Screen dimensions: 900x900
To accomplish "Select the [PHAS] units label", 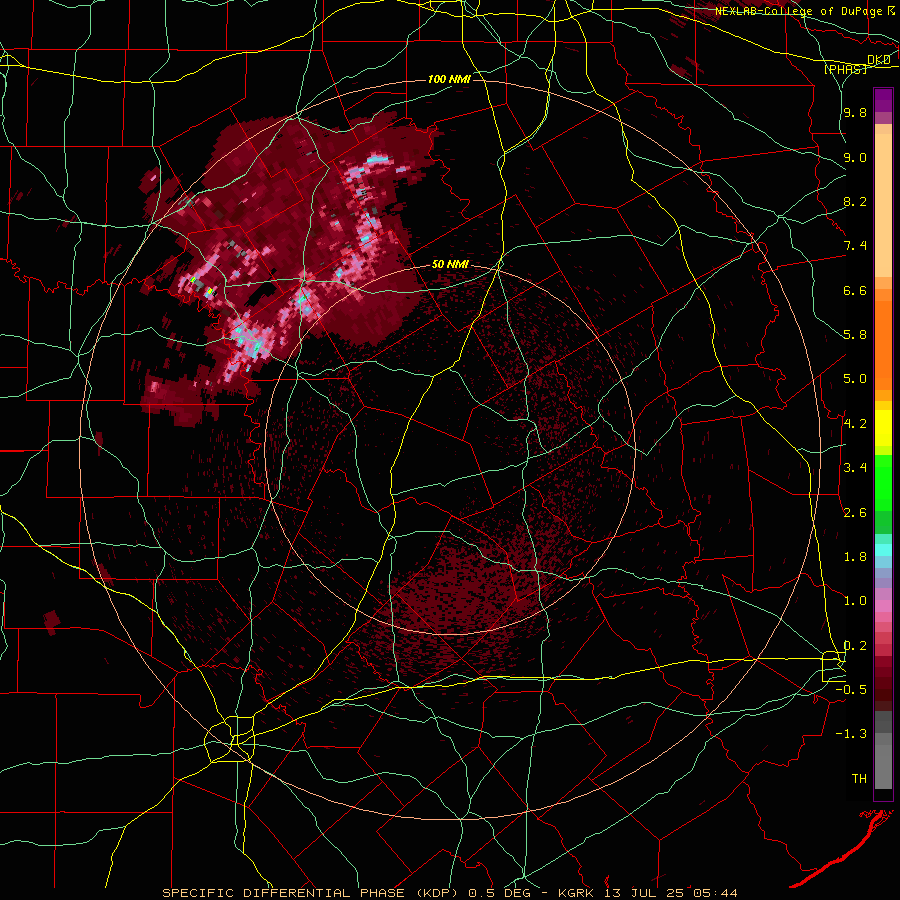I will click(845, 70).
